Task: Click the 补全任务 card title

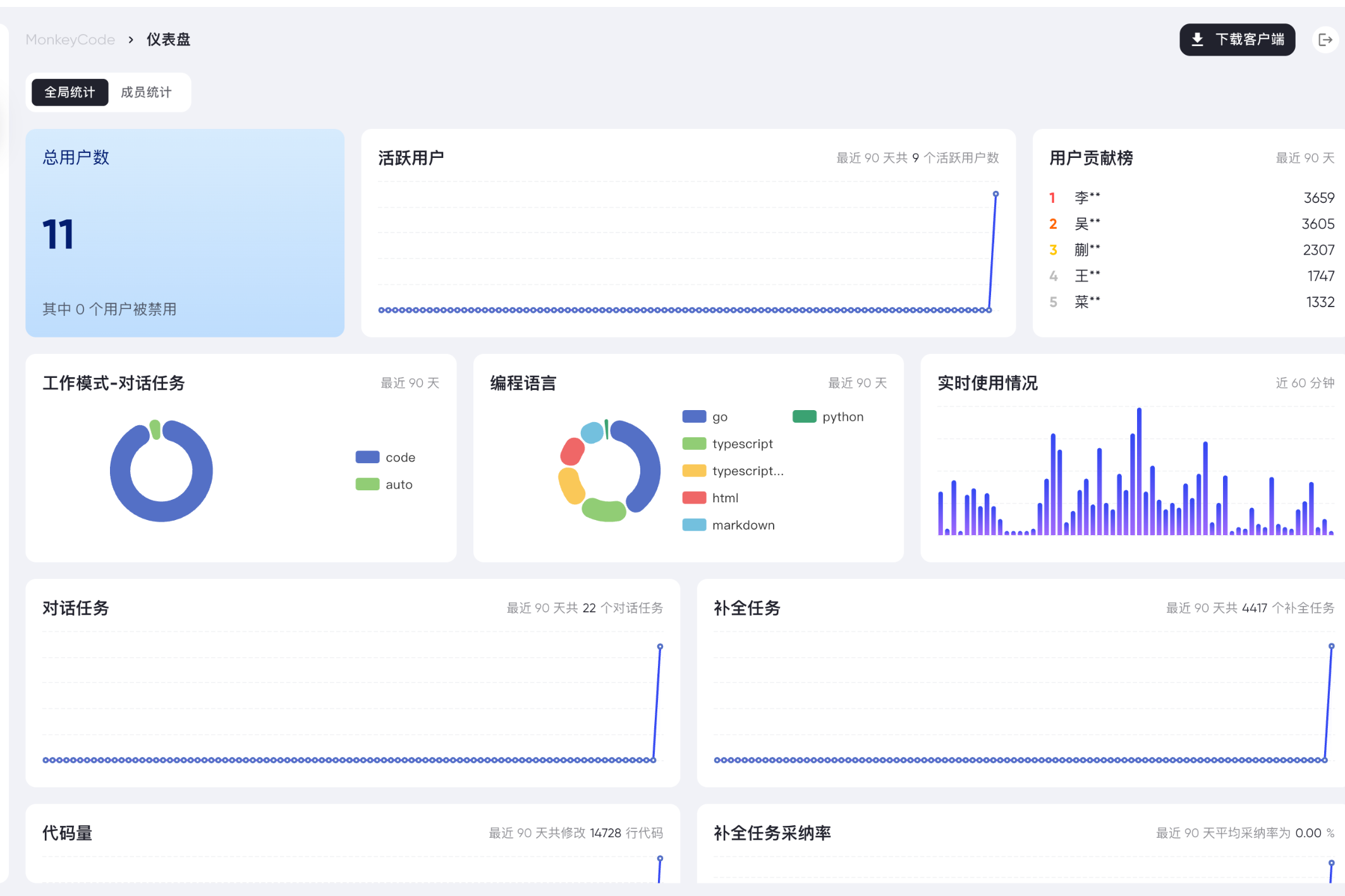Action: point(747,608)
